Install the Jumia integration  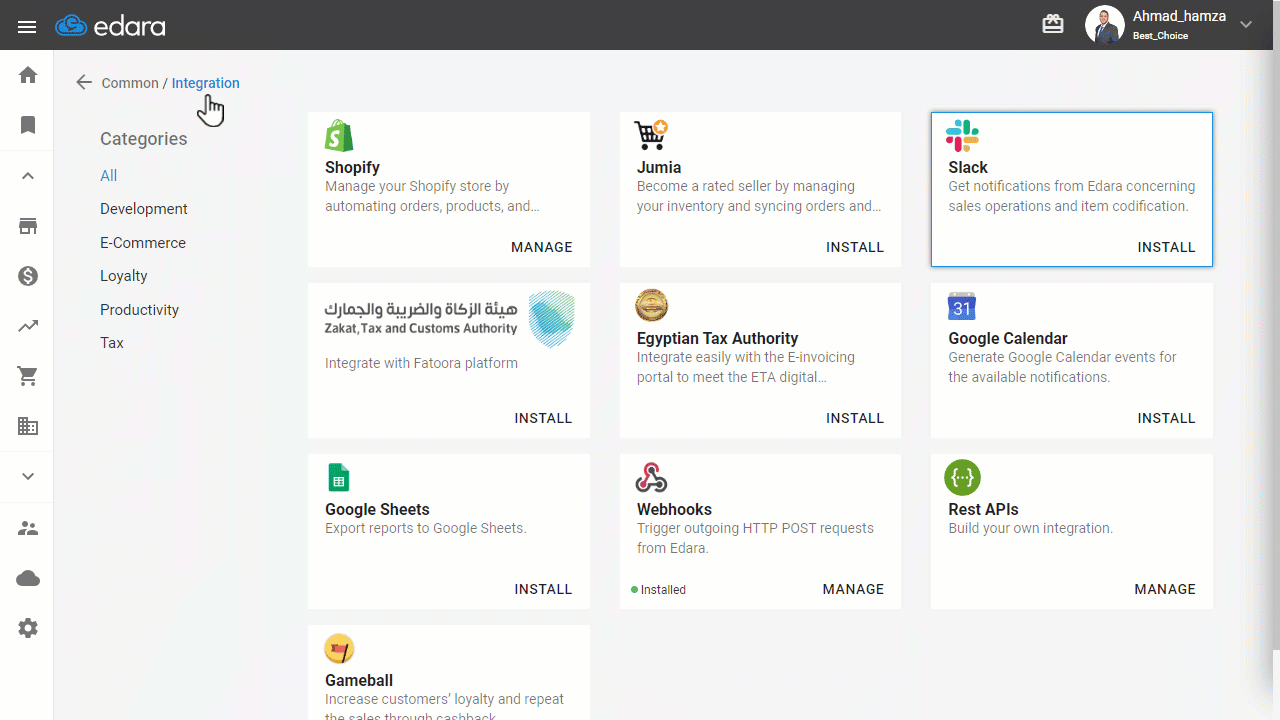855,247
